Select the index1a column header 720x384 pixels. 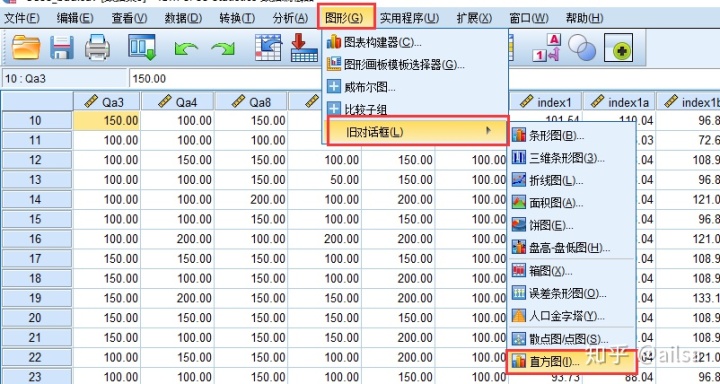[x=619, y=102]
